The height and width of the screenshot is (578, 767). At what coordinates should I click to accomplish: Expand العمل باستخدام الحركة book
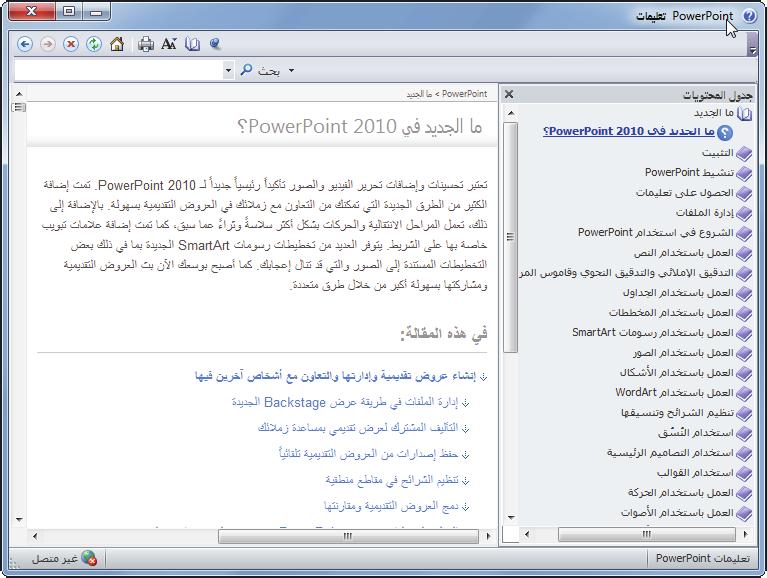pyautogui.click(x=744, y=494)
